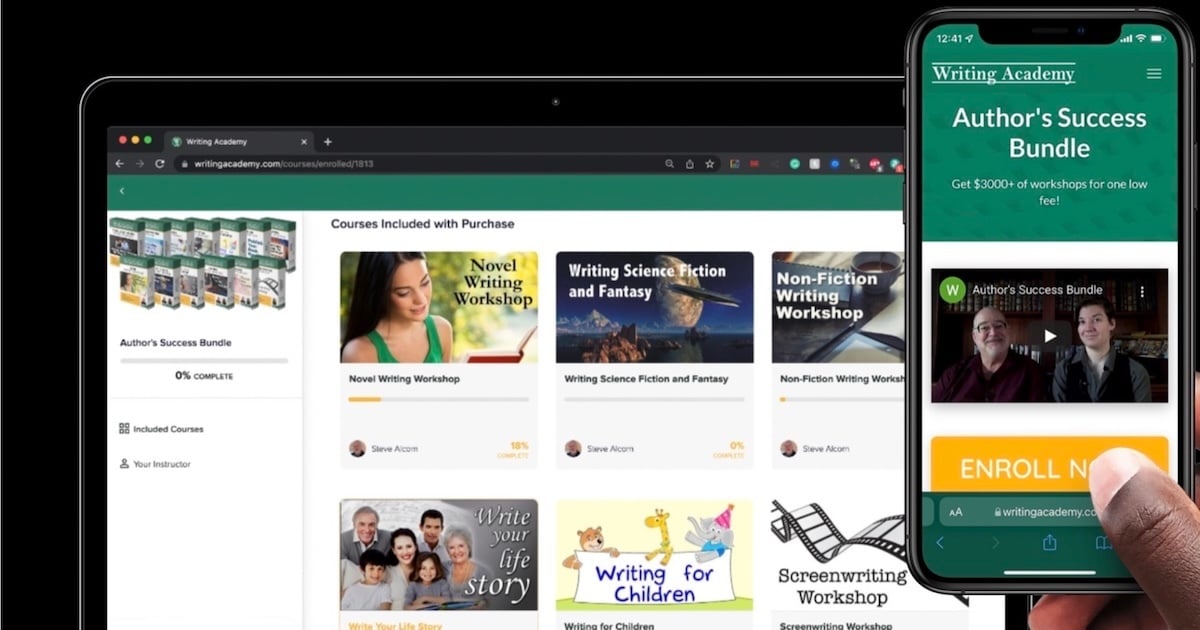Image resolution: width=1200 pixels, height=630 pixels.
Task: Click the green circle browser extension
Action: coord(795,163)
